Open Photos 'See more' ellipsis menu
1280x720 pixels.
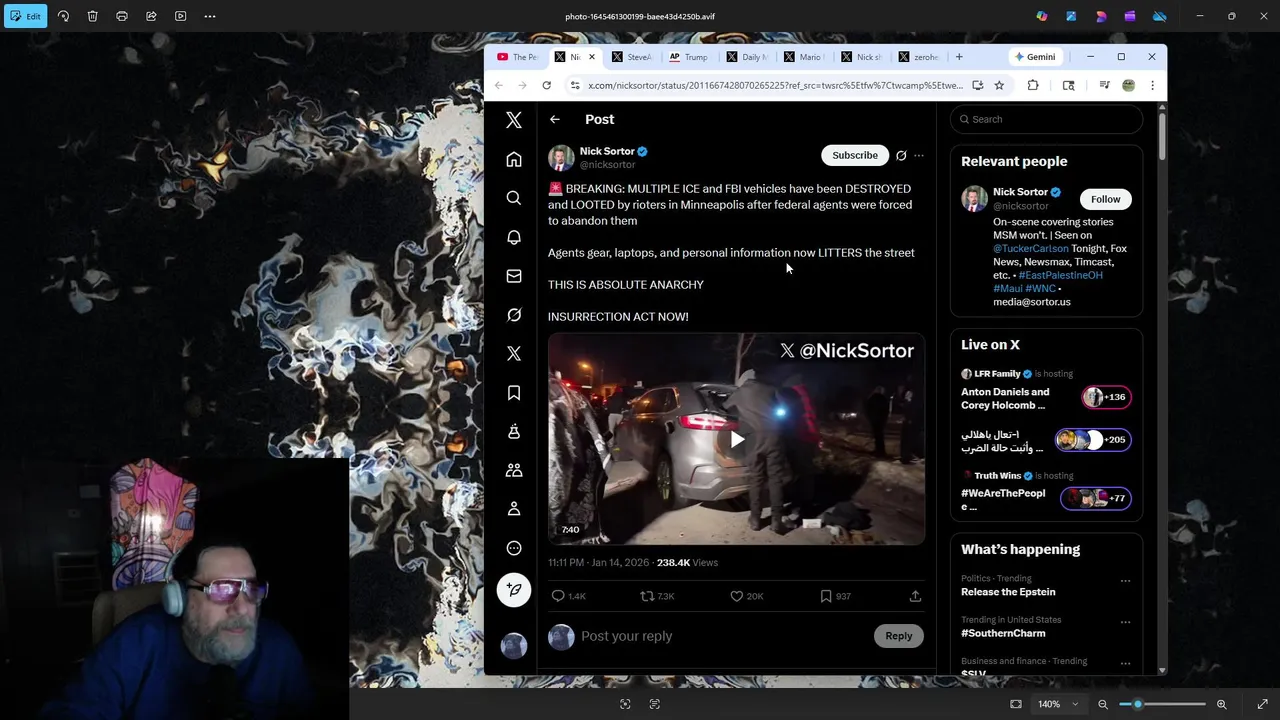(x=210, y=16)
